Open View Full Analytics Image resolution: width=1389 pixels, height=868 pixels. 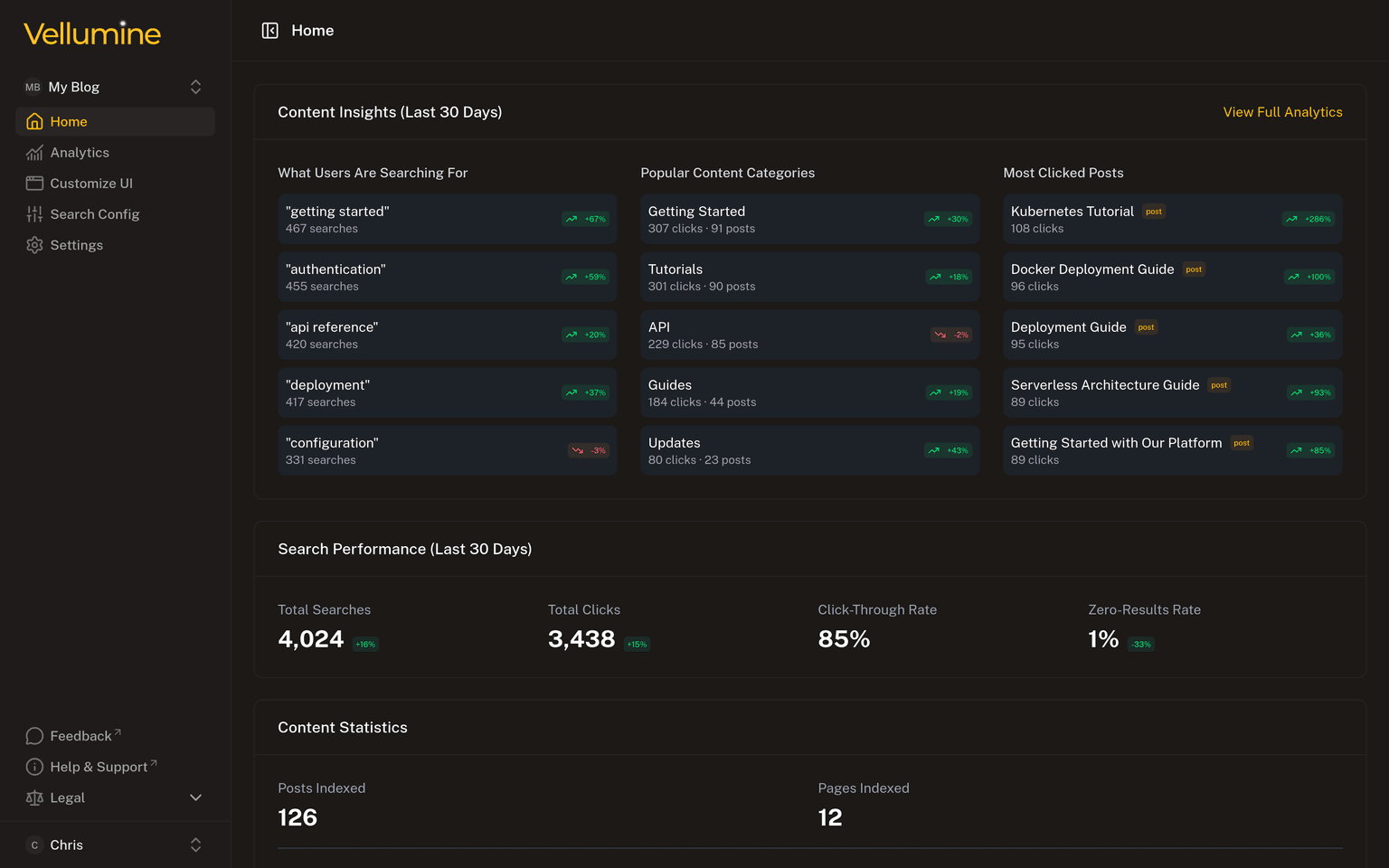pyautogui.click(x=1282, y=111)
